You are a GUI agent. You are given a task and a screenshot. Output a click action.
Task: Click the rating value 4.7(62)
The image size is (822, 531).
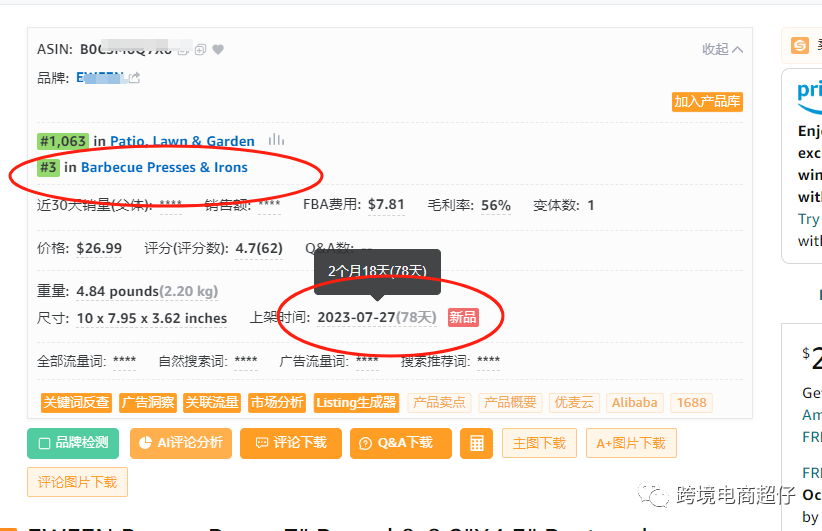coord(259,248)
